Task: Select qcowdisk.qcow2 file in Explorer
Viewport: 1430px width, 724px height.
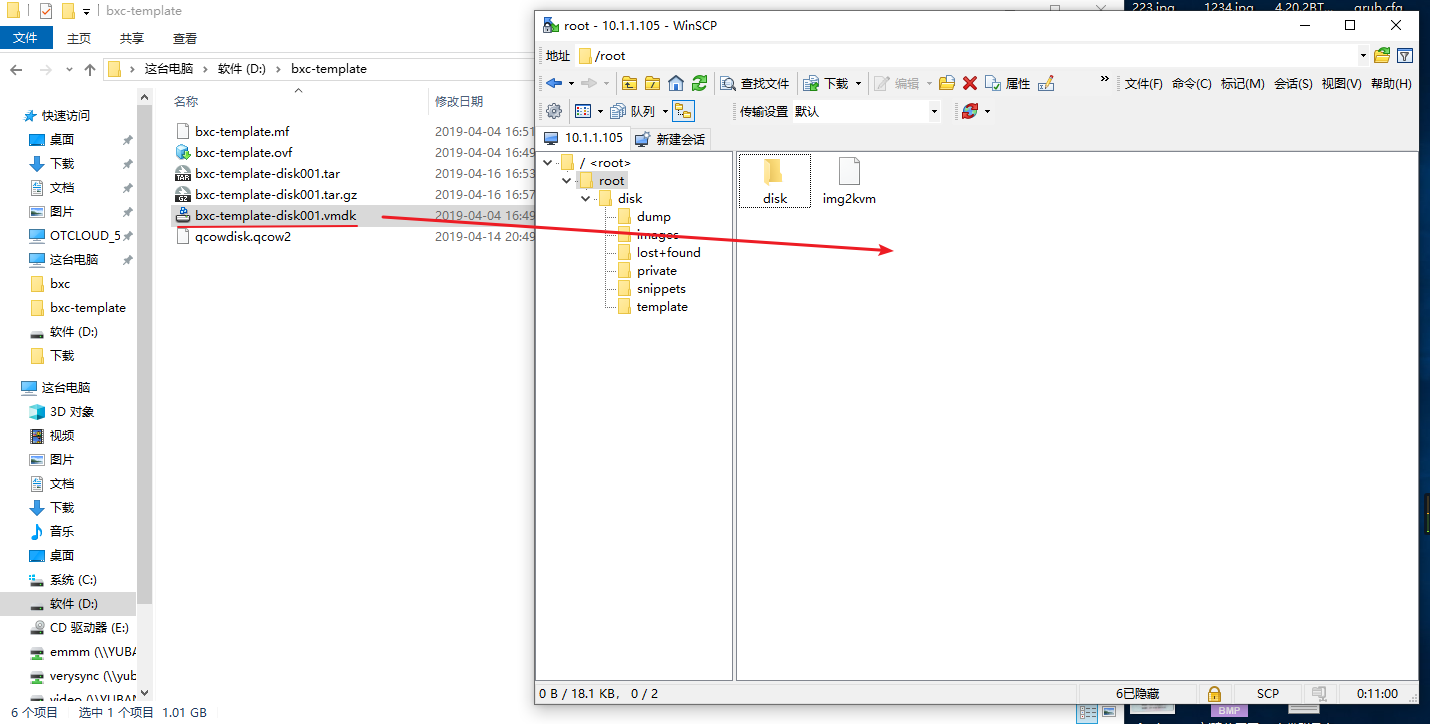Action: point(243,237)
